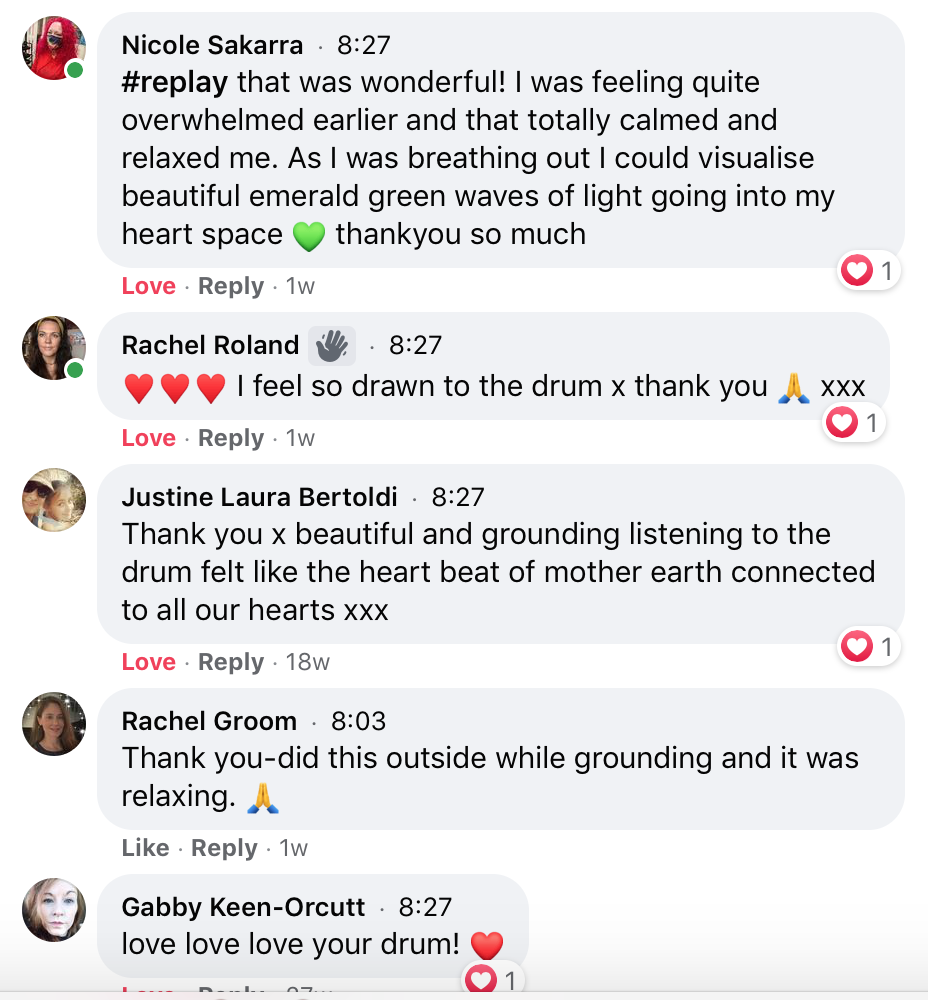The height and width of the screenshot is (1000, 928).
Task: Open Gabby Keen-Orcutt's profile picture
Action: click(54, 909)
